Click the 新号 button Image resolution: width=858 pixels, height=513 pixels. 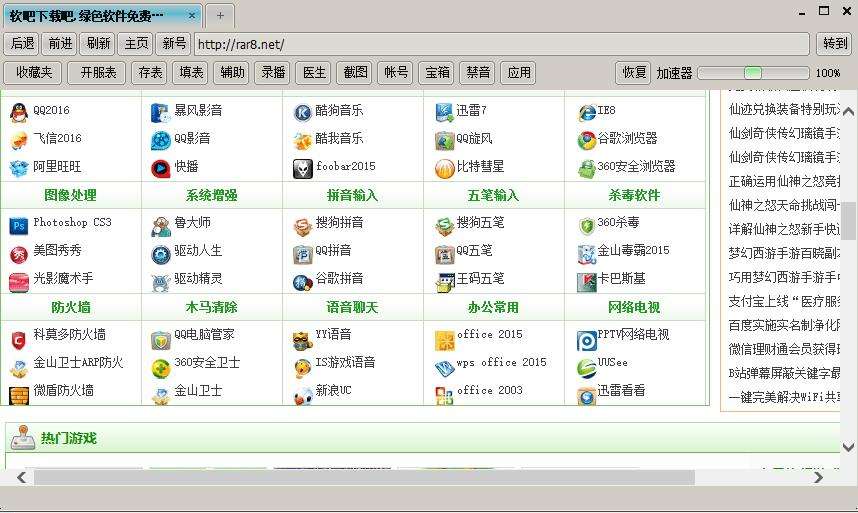pos(174,44)
